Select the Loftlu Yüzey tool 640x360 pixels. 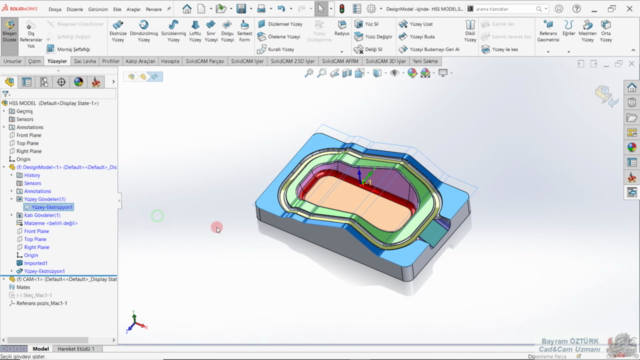195,32
